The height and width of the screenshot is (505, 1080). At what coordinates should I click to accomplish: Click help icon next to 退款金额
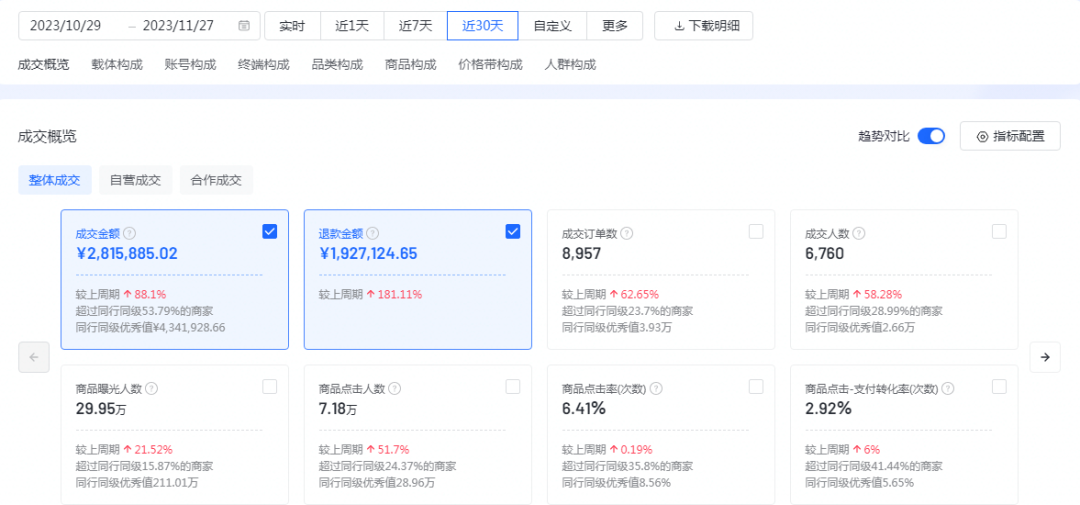[373, 233]
